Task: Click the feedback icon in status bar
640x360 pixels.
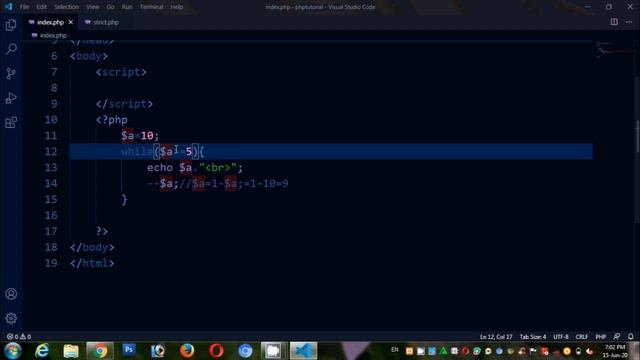Action: tap(617, 337)
